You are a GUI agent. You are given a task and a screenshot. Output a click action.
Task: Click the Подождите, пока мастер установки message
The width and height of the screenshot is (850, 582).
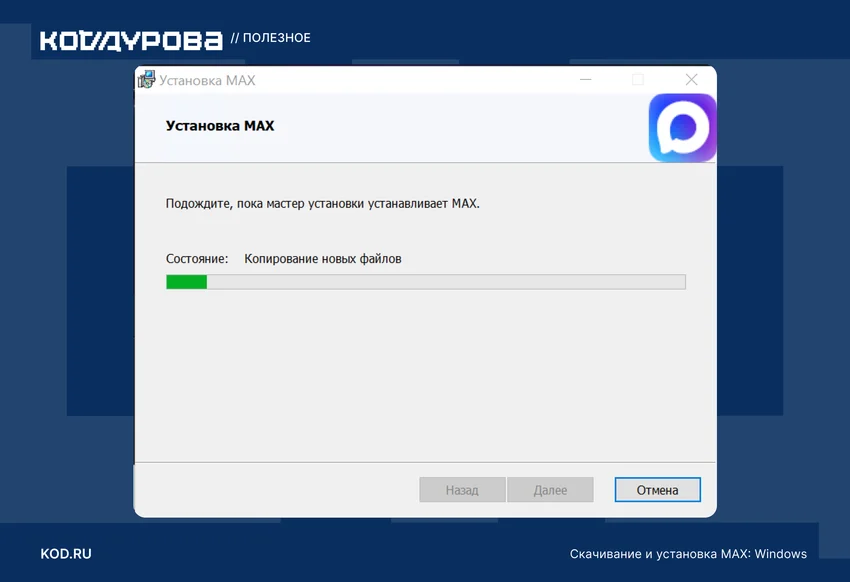[323, 204]
